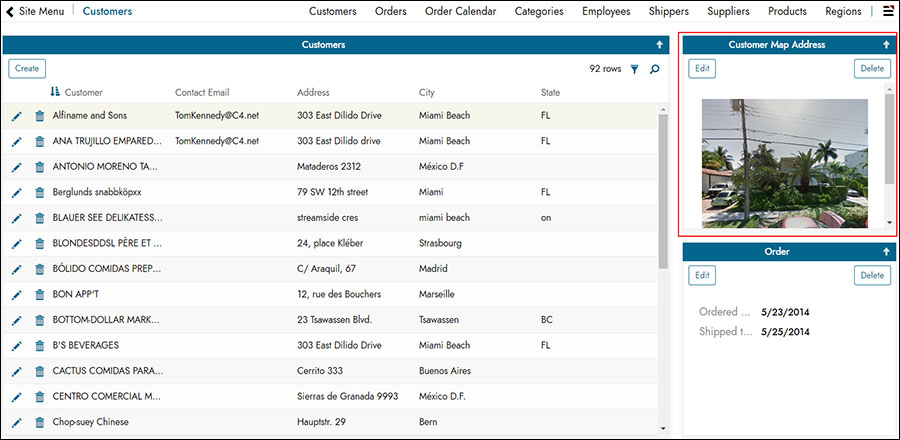Click the search magnifier in Customers grid

(655, 70)
